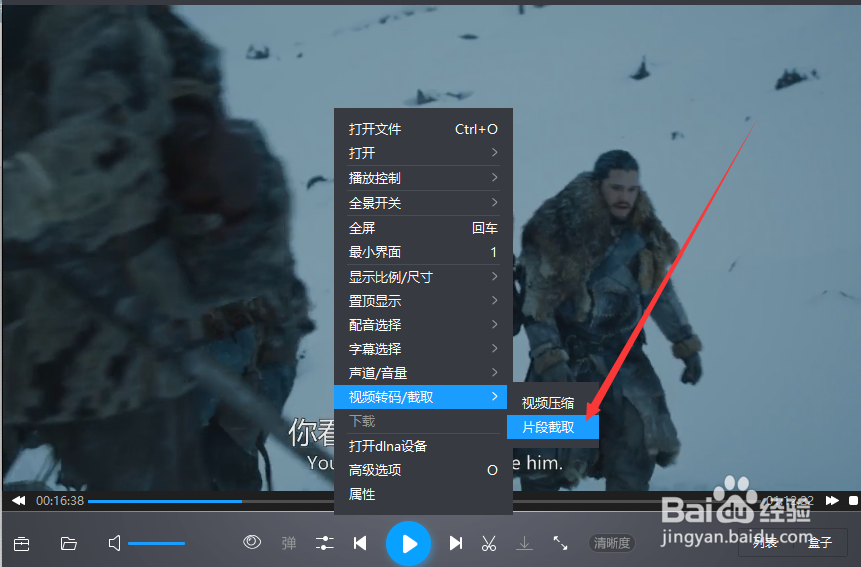This screenshot has width=861, height=567.
Task: Expand the 播放控制 submenu
Action: click(x=423, y=178)
